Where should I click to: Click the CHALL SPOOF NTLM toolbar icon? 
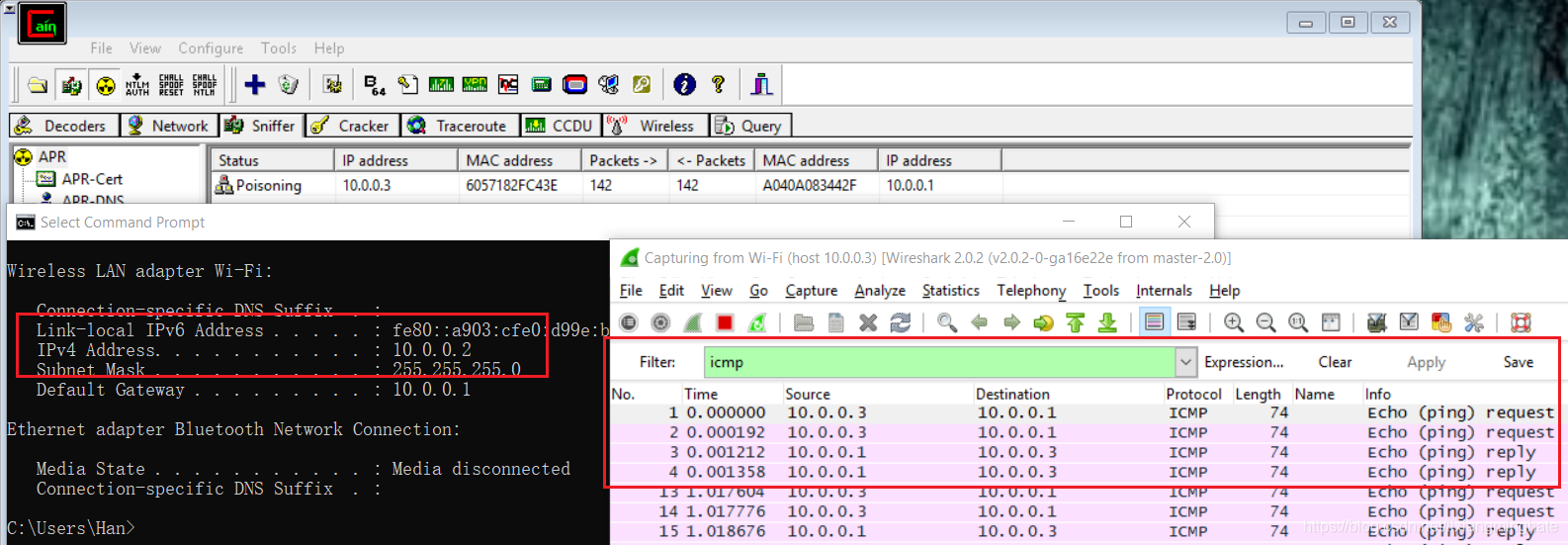[x=205, y=85]
